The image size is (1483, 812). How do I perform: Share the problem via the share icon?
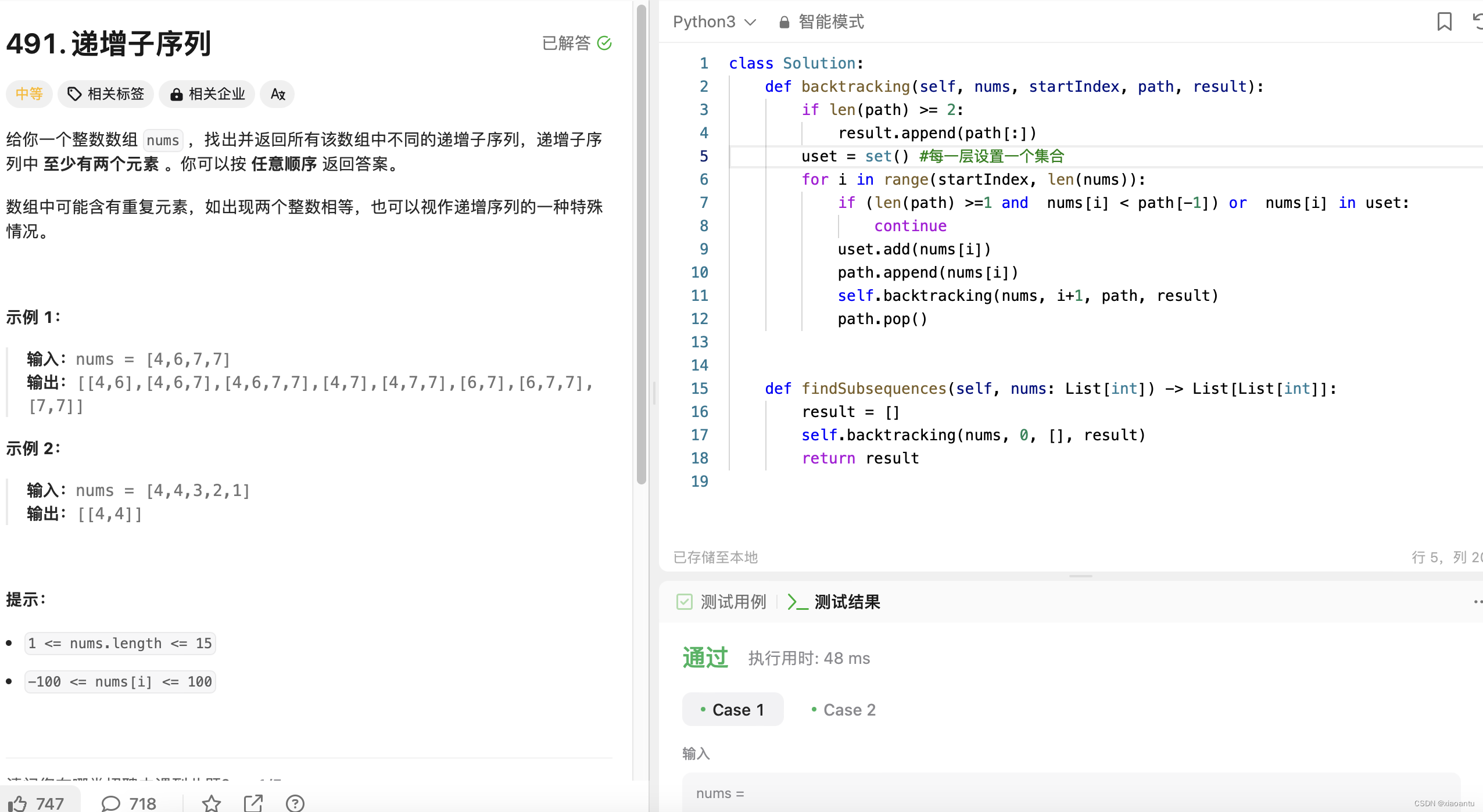[254, 803]
